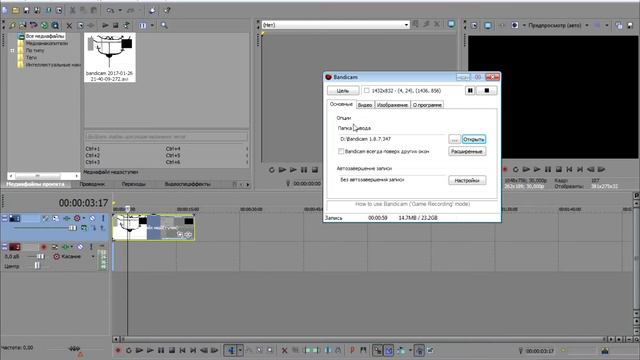
Task: Click the Undo arrow in main toolbar
Action: pos(110,10)
